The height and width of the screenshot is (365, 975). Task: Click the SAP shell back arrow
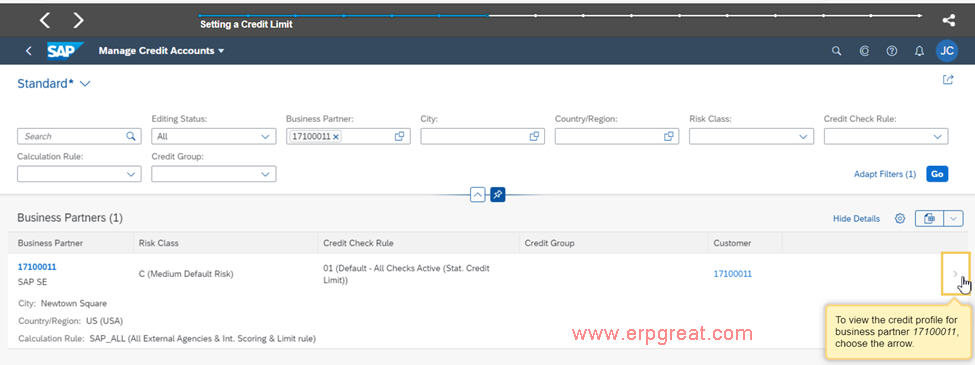point(28,51)
